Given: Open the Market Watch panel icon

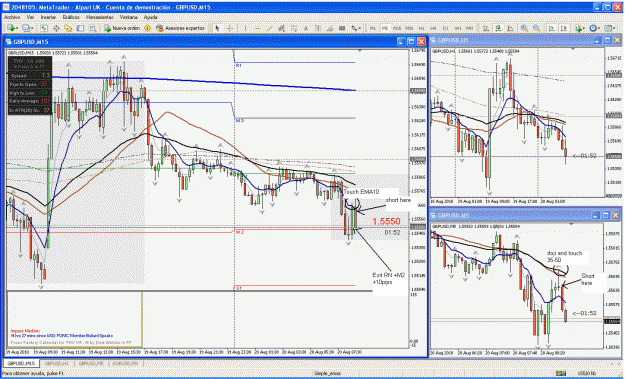Looking at the screenshot, I should 44,28.
